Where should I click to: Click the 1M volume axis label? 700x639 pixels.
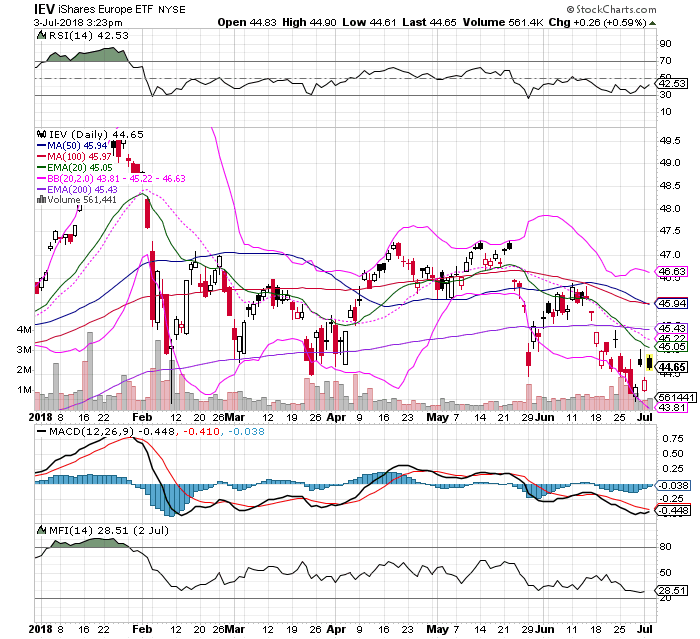[24, 390]
